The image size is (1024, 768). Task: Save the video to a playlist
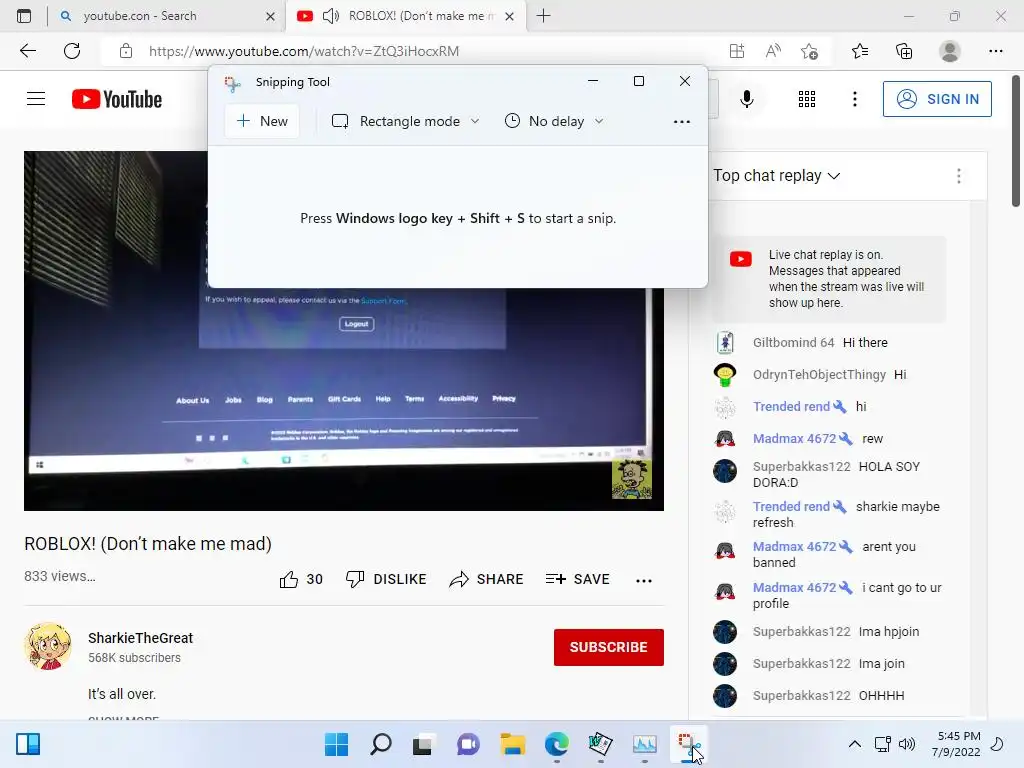pyautogui.click(x=578, y=579)
